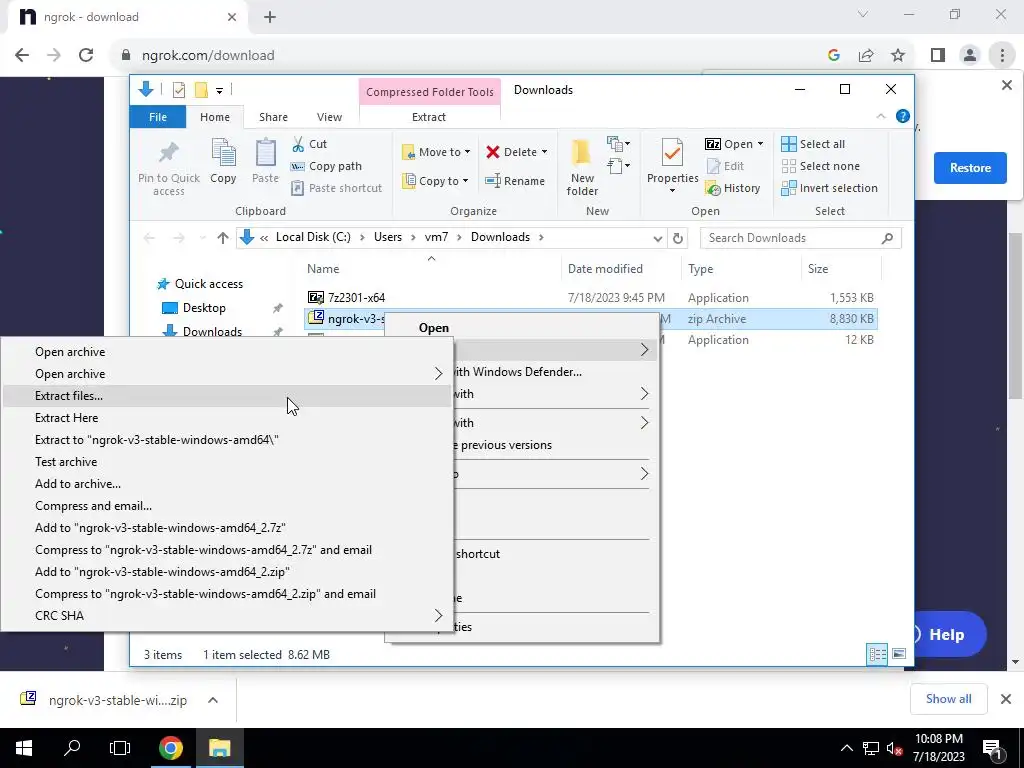Click Invert selection in the ribbon
Viewport: 1024px width, 768px height.
(829, 188)
